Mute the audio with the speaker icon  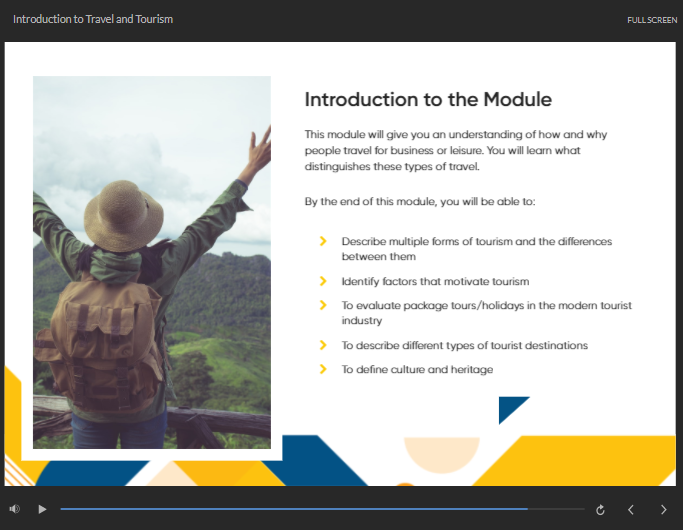point(14,509)
